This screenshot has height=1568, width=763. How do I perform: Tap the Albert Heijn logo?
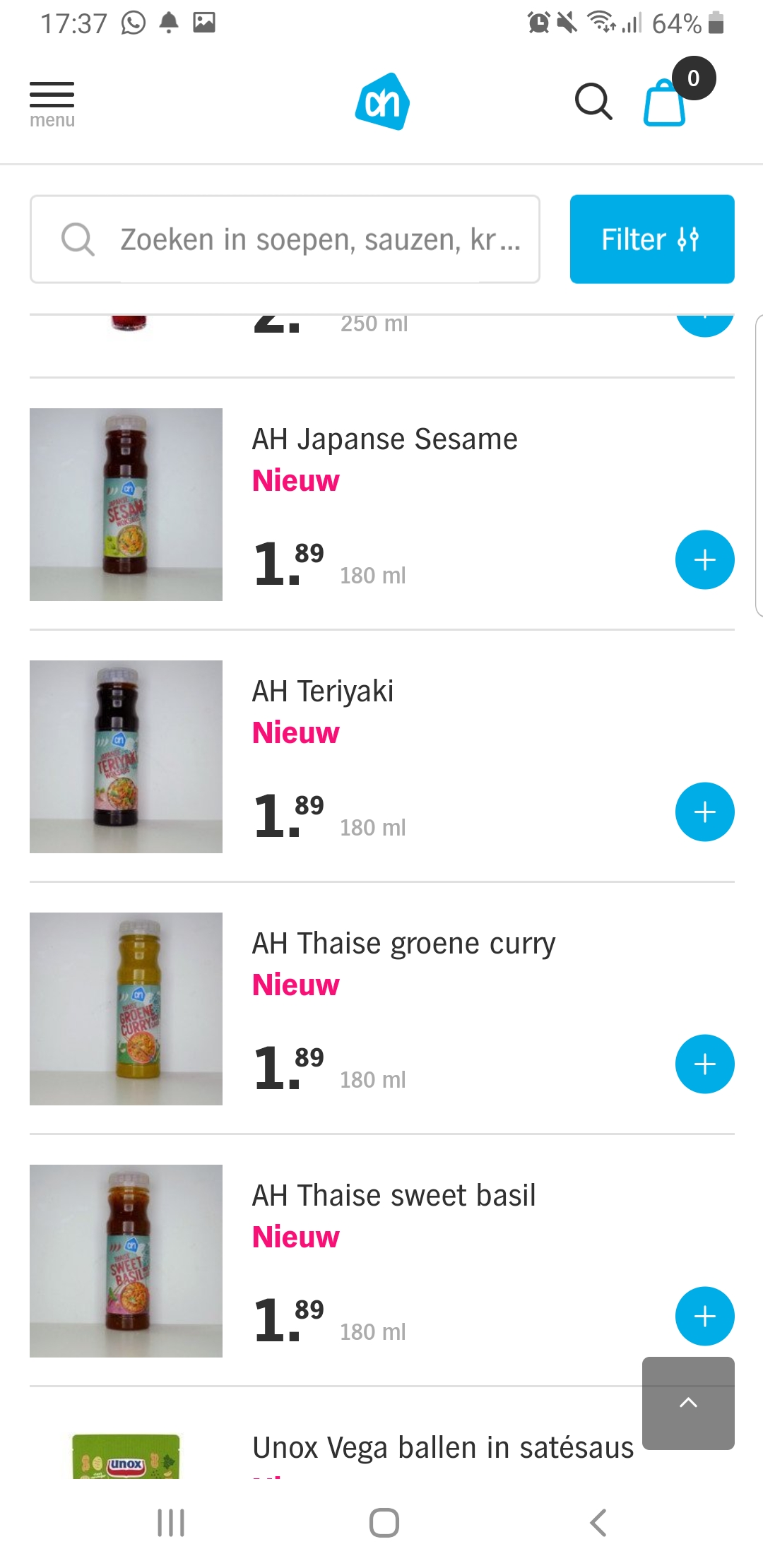(382, 102)
